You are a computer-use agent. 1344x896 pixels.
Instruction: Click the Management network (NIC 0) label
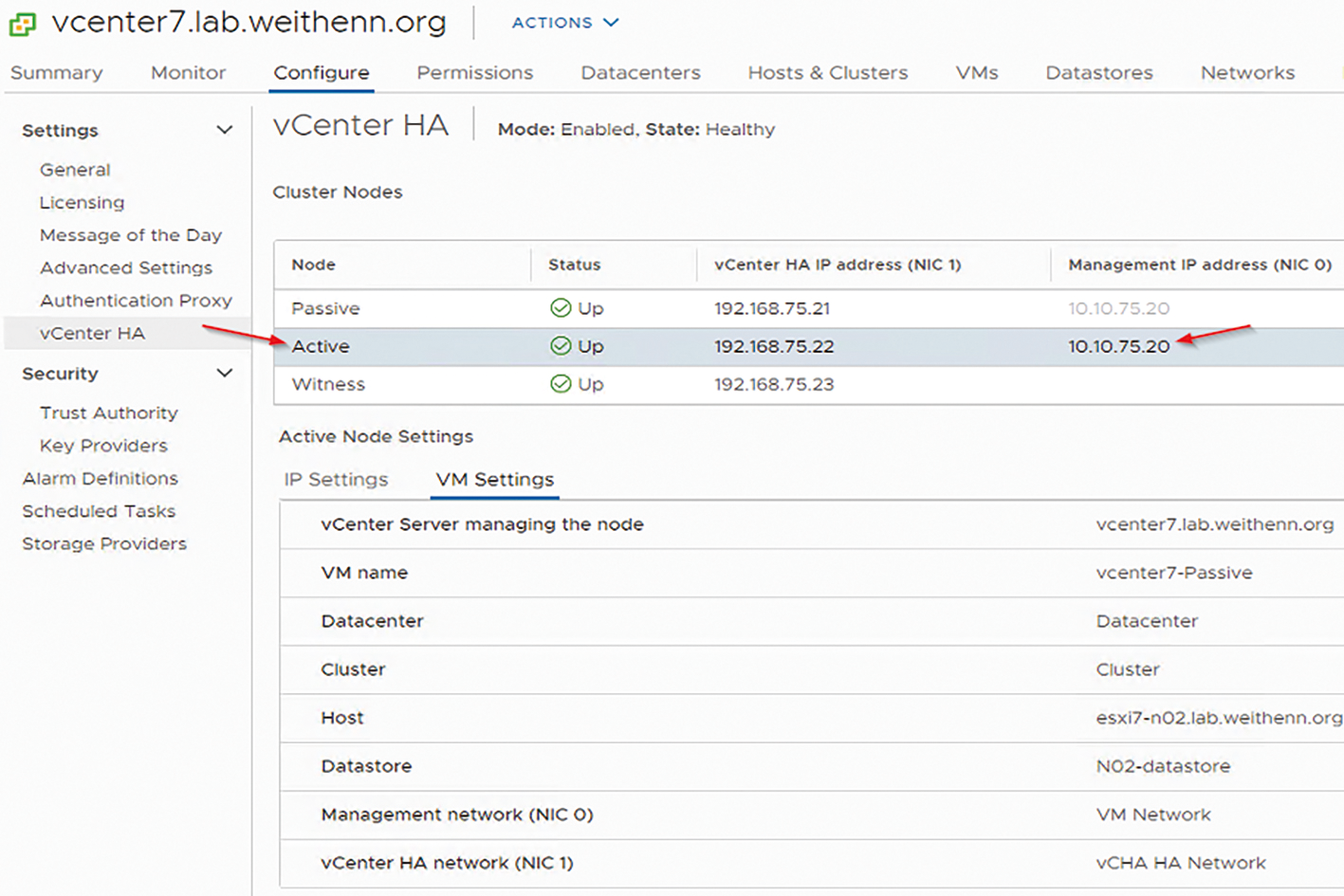pyautogui.click(x=457, y=814)
